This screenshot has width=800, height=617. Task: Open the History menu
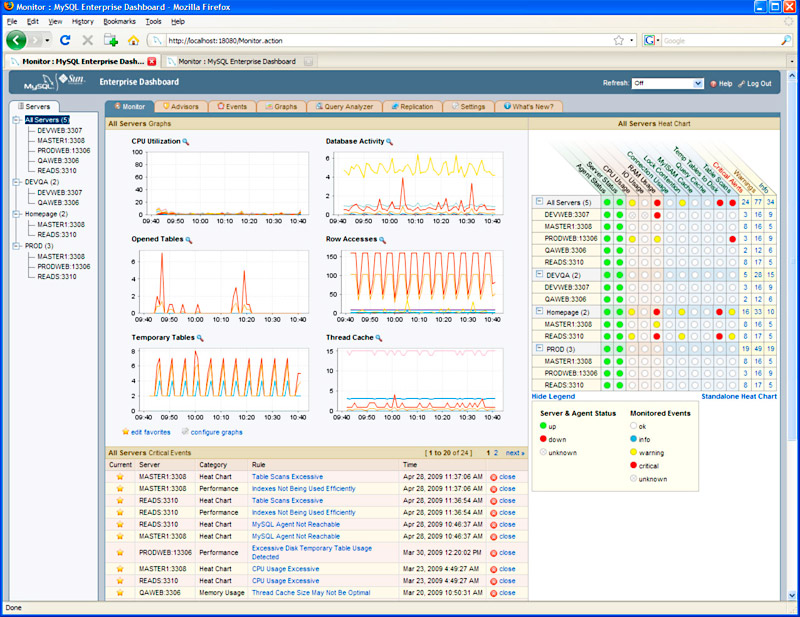click(x=83, y=21)
